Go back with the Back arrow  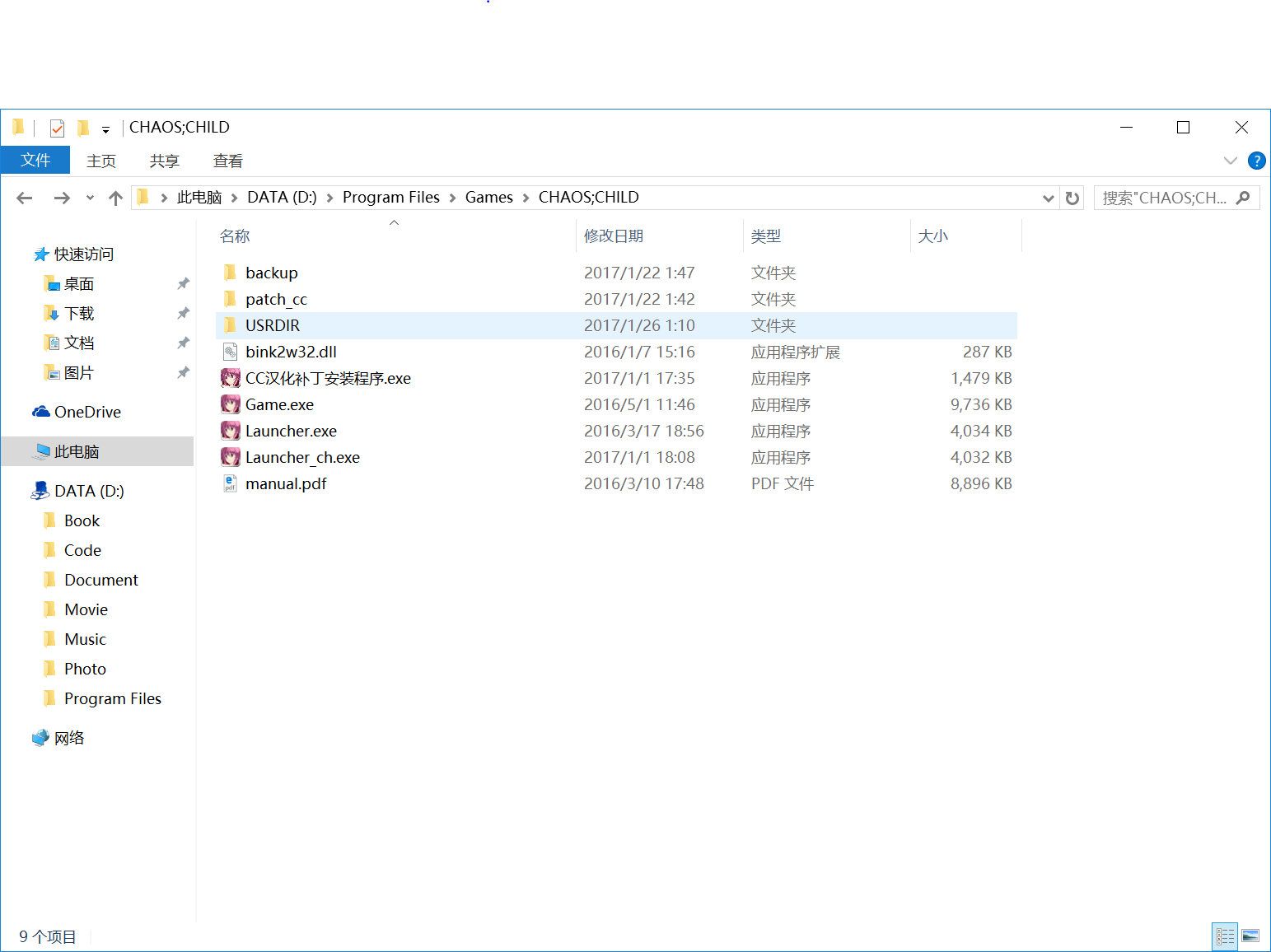coord(25,198)
